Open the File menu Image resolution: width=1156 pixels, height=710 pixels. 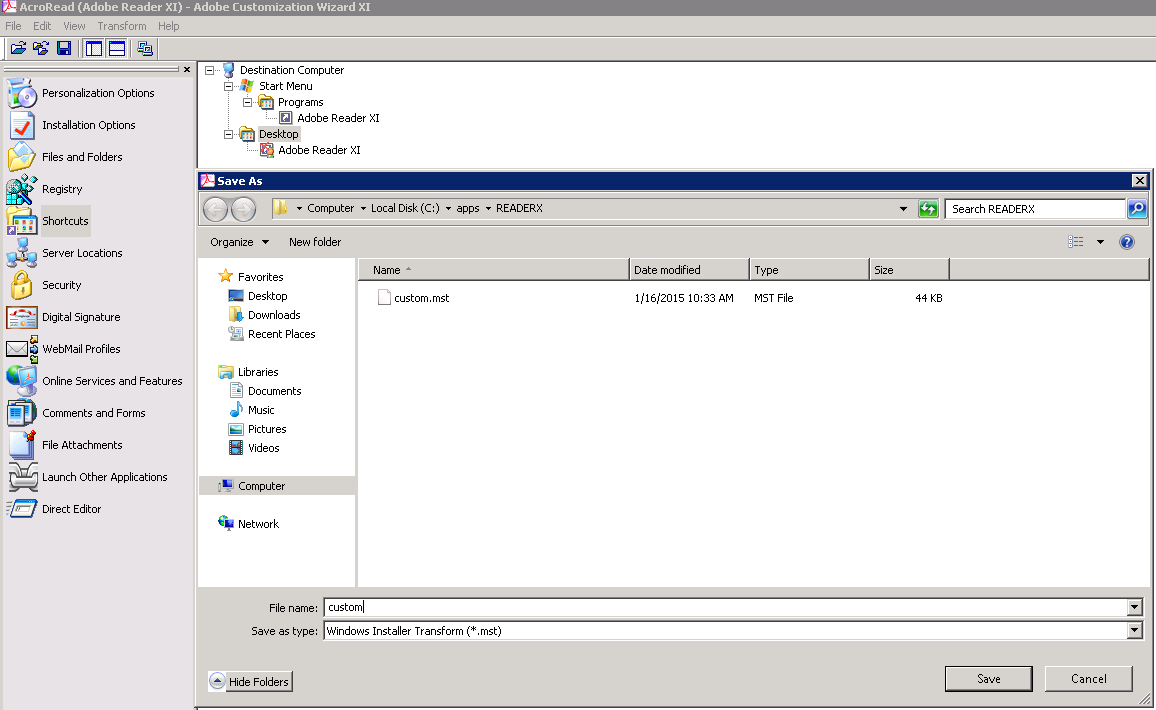tap(13, 26)
